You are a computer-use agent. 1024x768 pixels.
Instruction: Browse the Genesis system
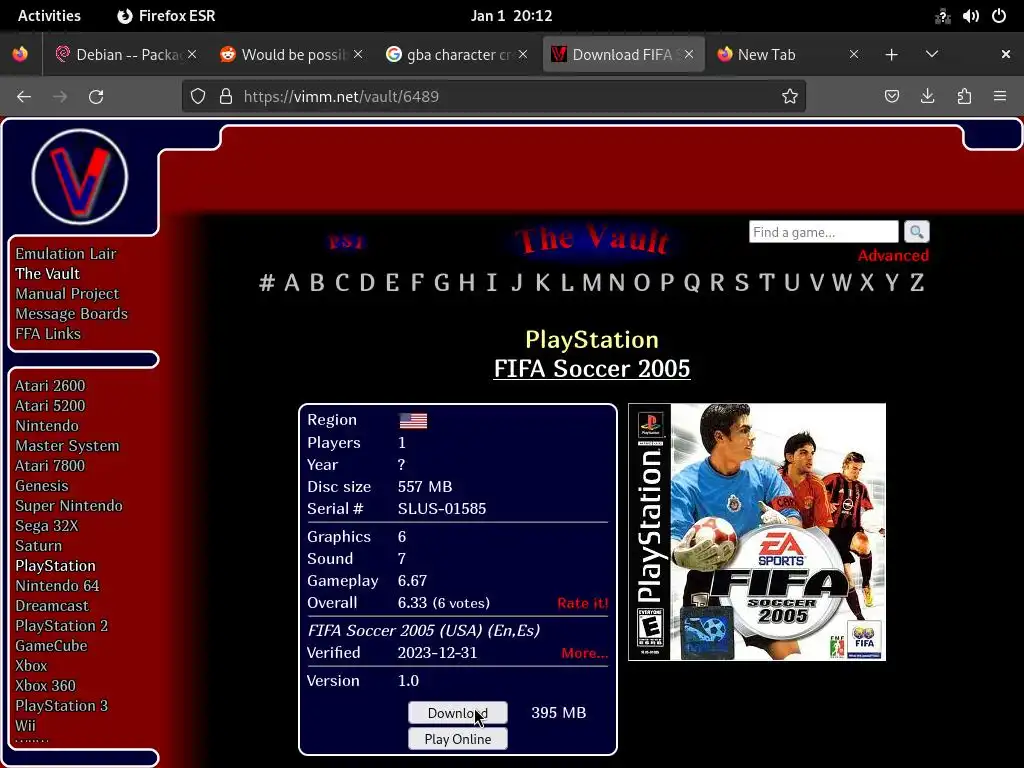(x=42, y=486)
